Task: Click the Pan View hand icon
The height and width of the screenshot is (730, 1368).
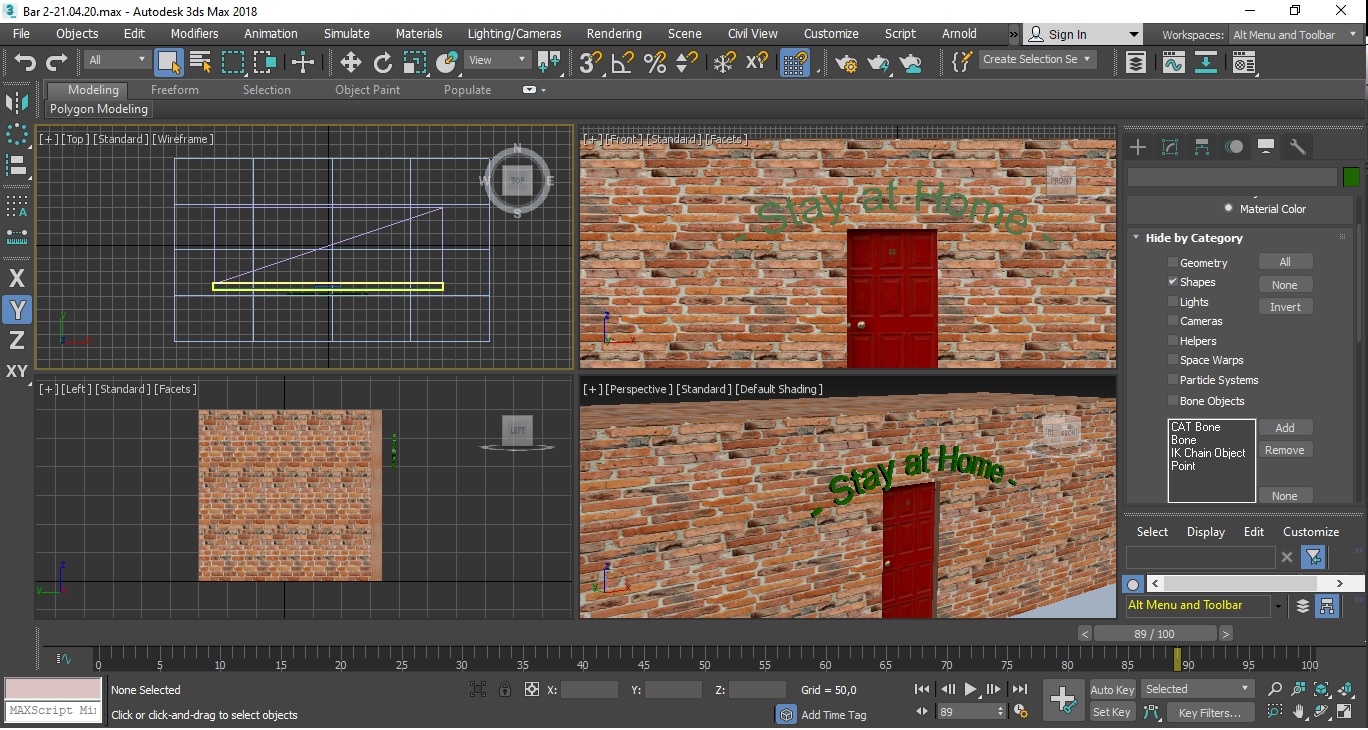Action: (1298, 712)
